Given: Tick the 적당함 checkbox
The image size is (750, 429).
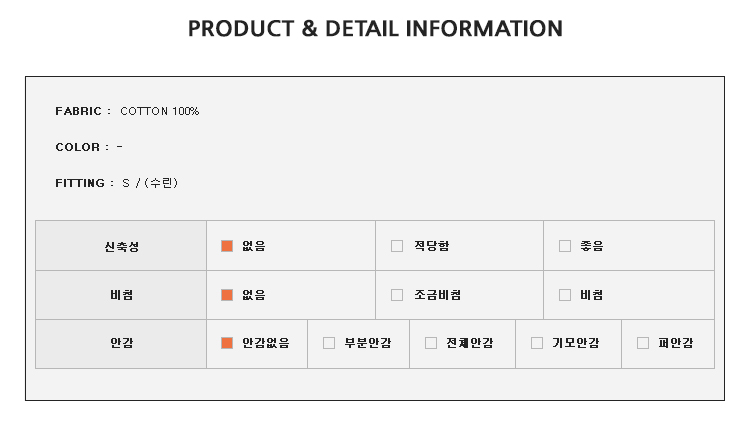Looking at the screenshot, I should (397, 246).
